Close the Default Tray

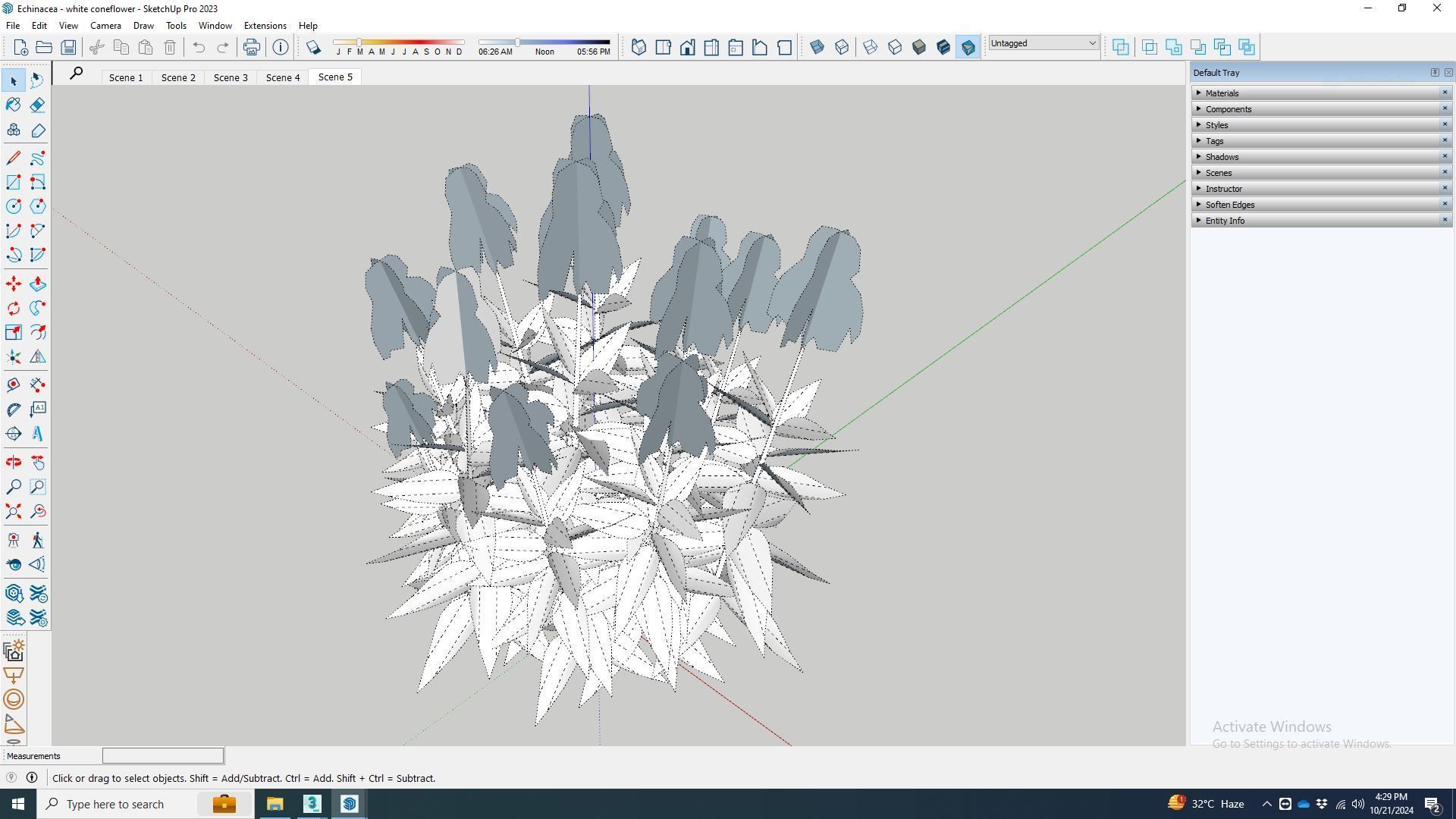(x=1448, y=73)
